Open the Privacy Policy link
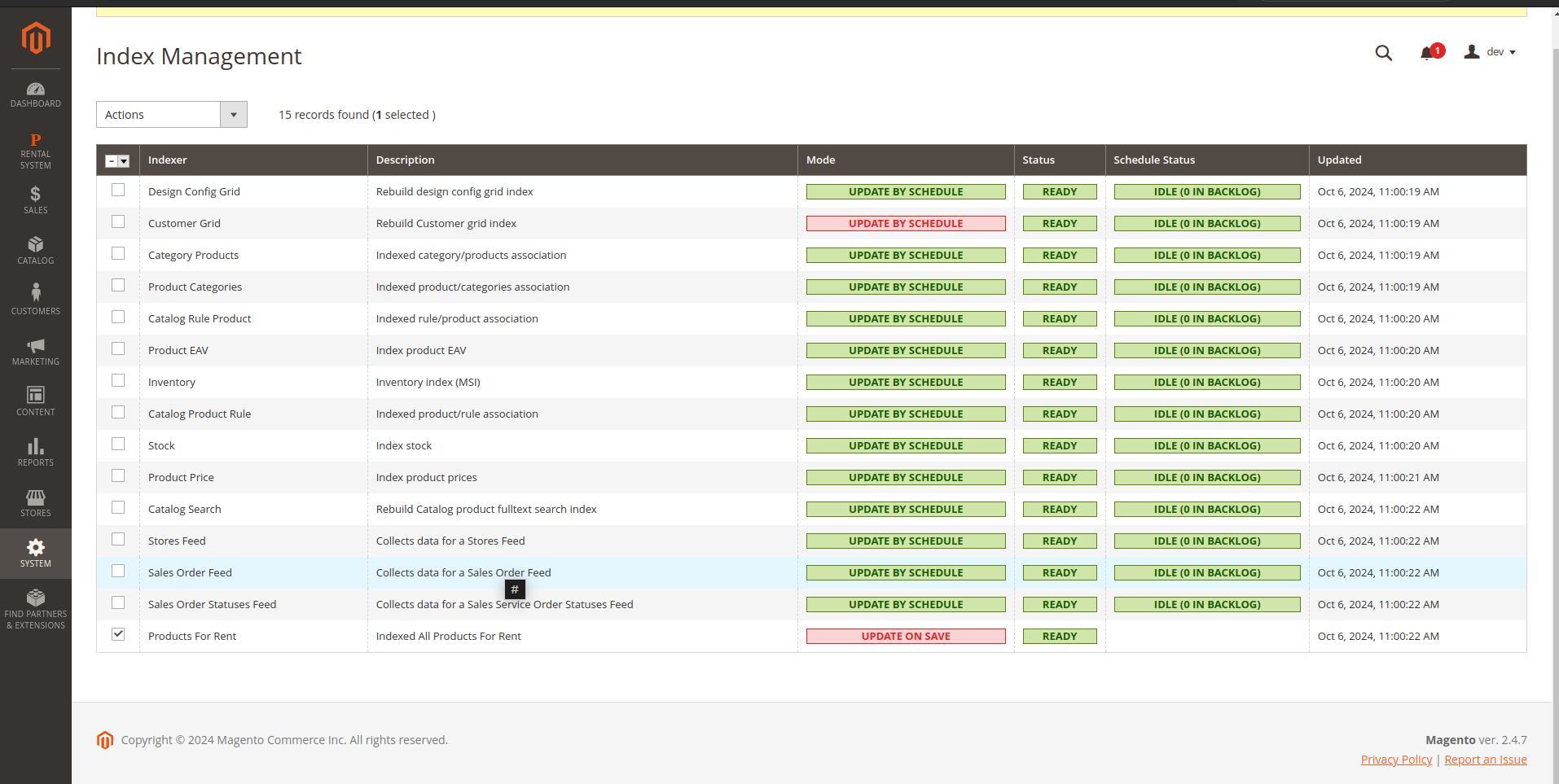 1396,760
